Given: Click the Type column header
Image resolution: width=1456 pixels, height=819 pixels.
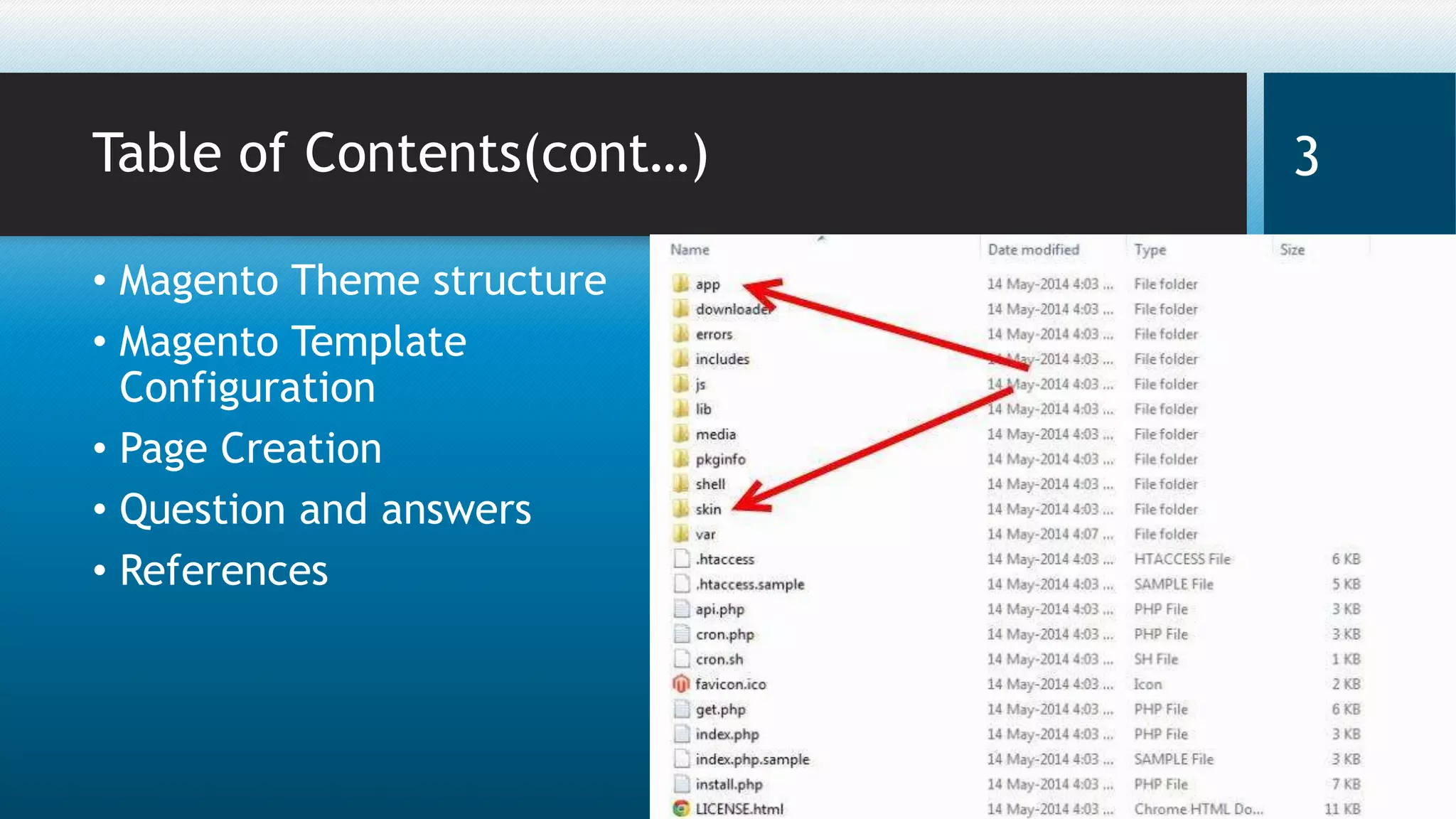Looking at the screenshot, I should pos(1150,250).
